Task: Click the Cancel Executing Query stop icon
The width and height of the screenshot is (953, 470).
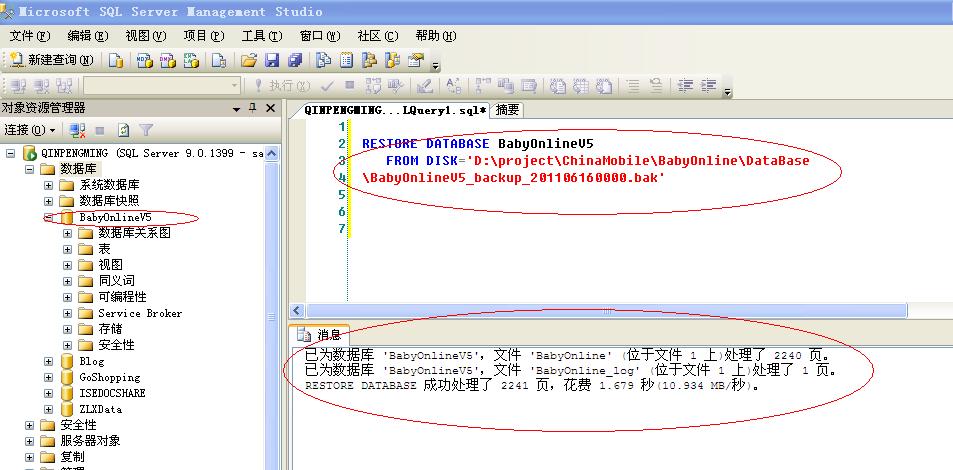Action: coord(349,86)
